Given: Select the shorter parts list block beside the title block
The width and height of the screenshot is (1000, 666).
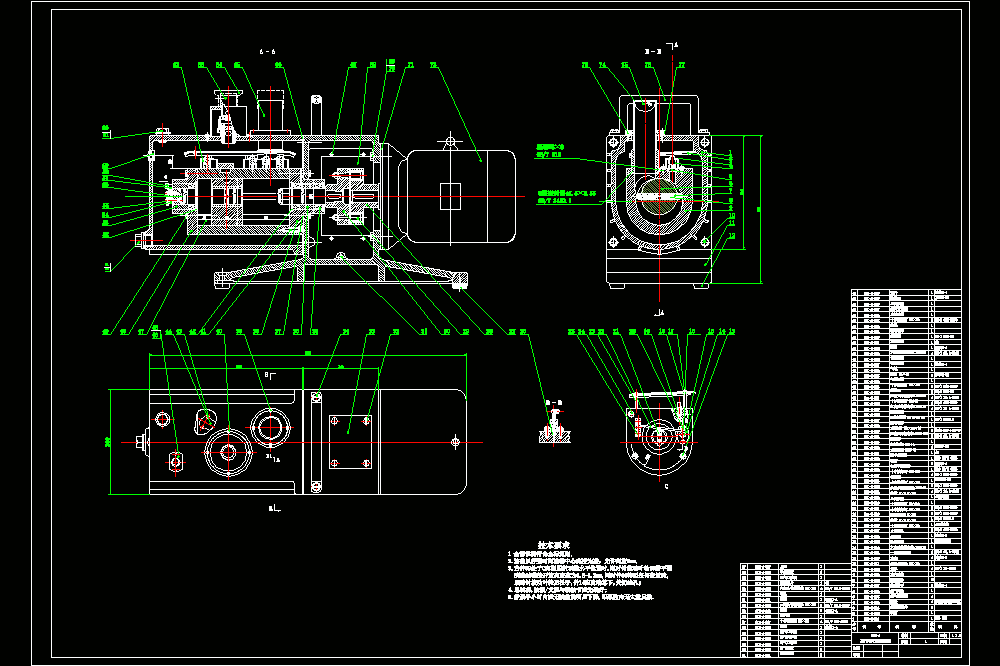Looking at the screenshot, I should (796, 610).
